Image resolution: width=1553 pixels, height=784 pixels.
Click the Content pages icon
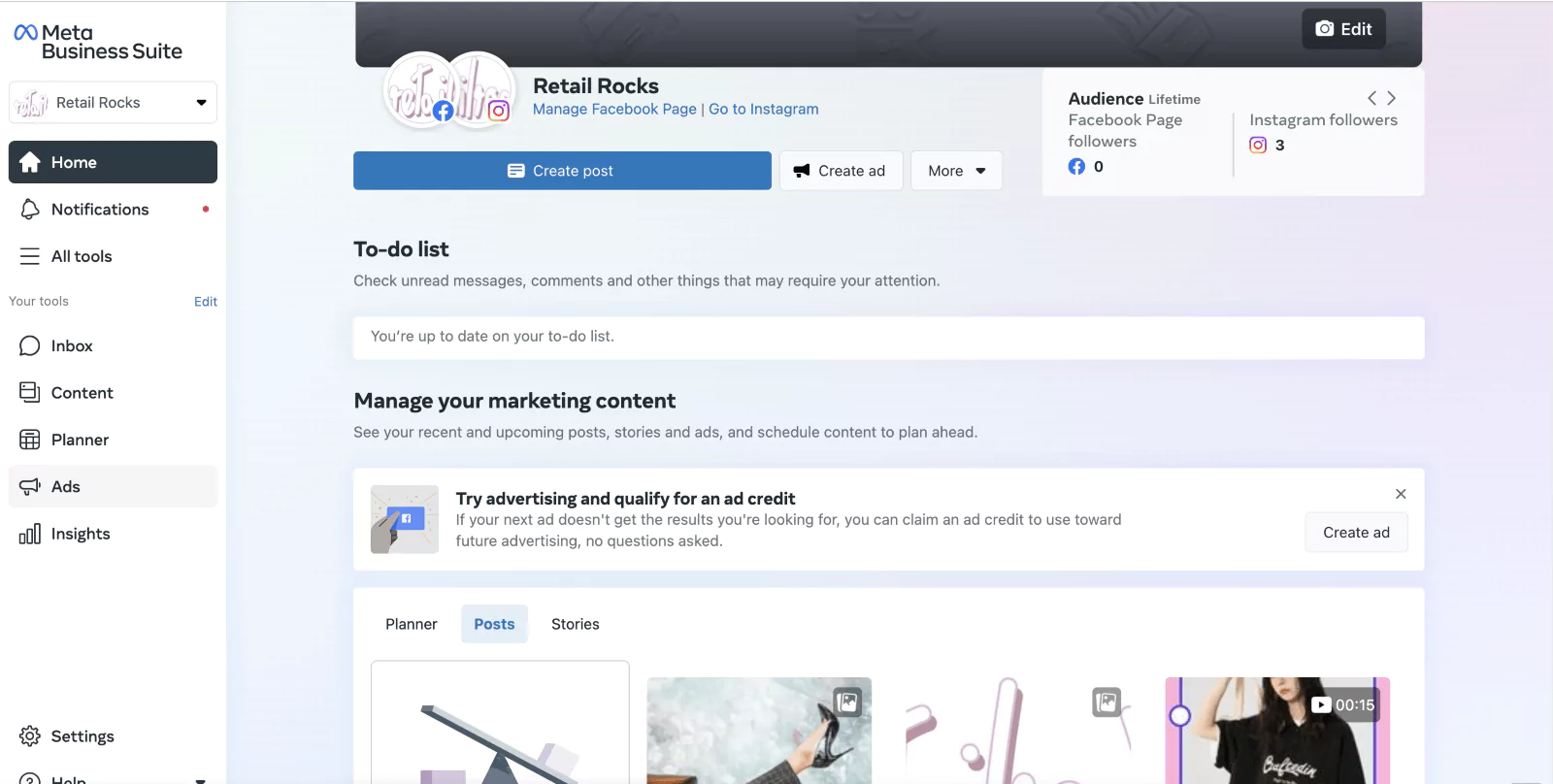(30, 393)
